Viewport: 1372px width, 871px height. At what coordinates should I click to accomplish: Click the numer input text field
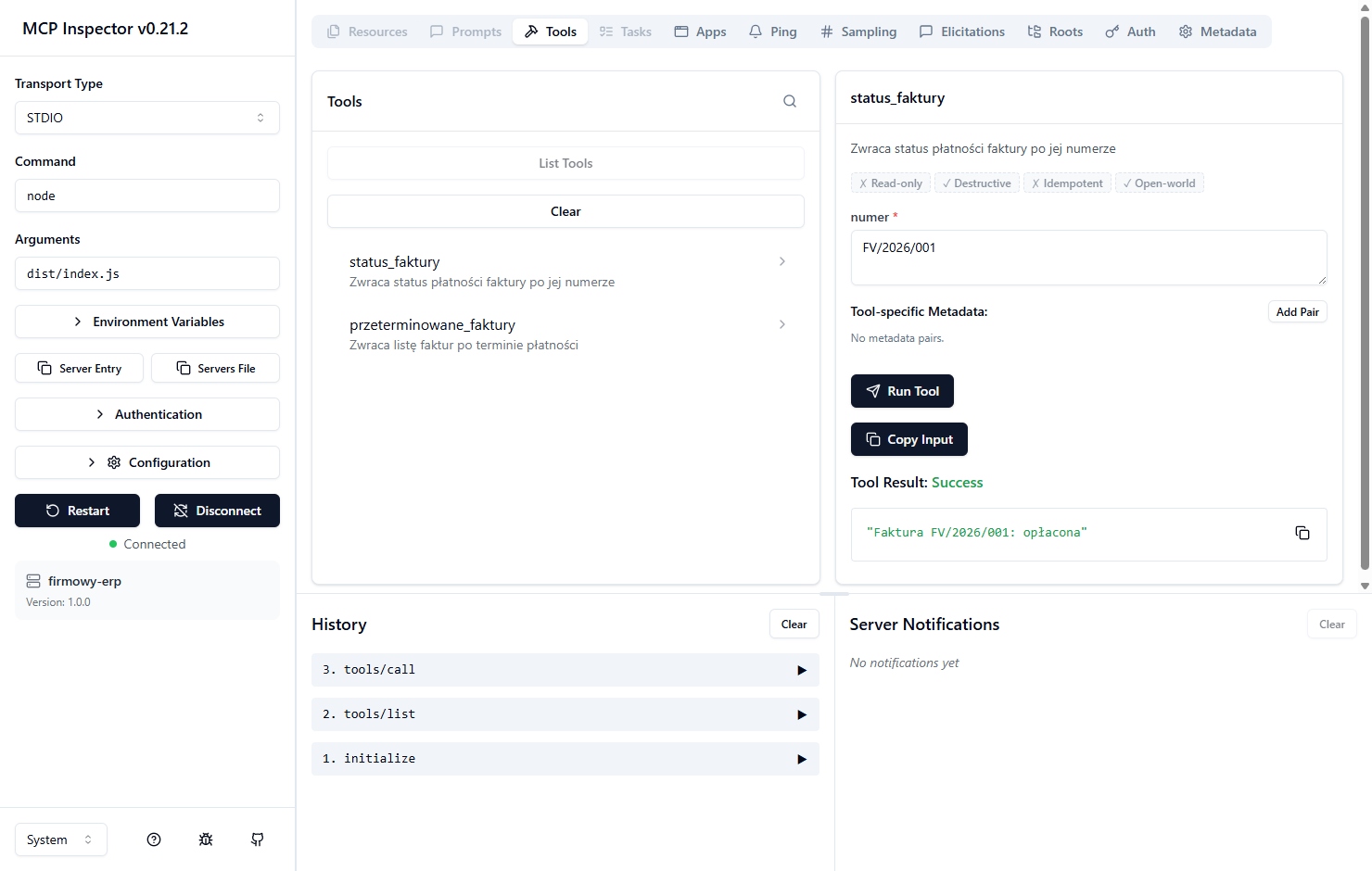click(1088, 258)
